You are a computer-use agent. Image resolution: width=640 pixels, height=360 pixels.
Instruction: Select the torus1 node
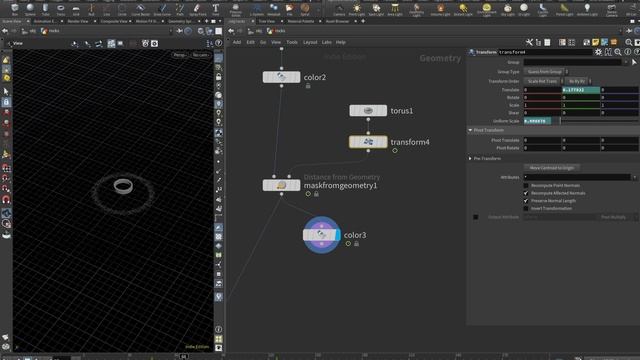point(368,111)
